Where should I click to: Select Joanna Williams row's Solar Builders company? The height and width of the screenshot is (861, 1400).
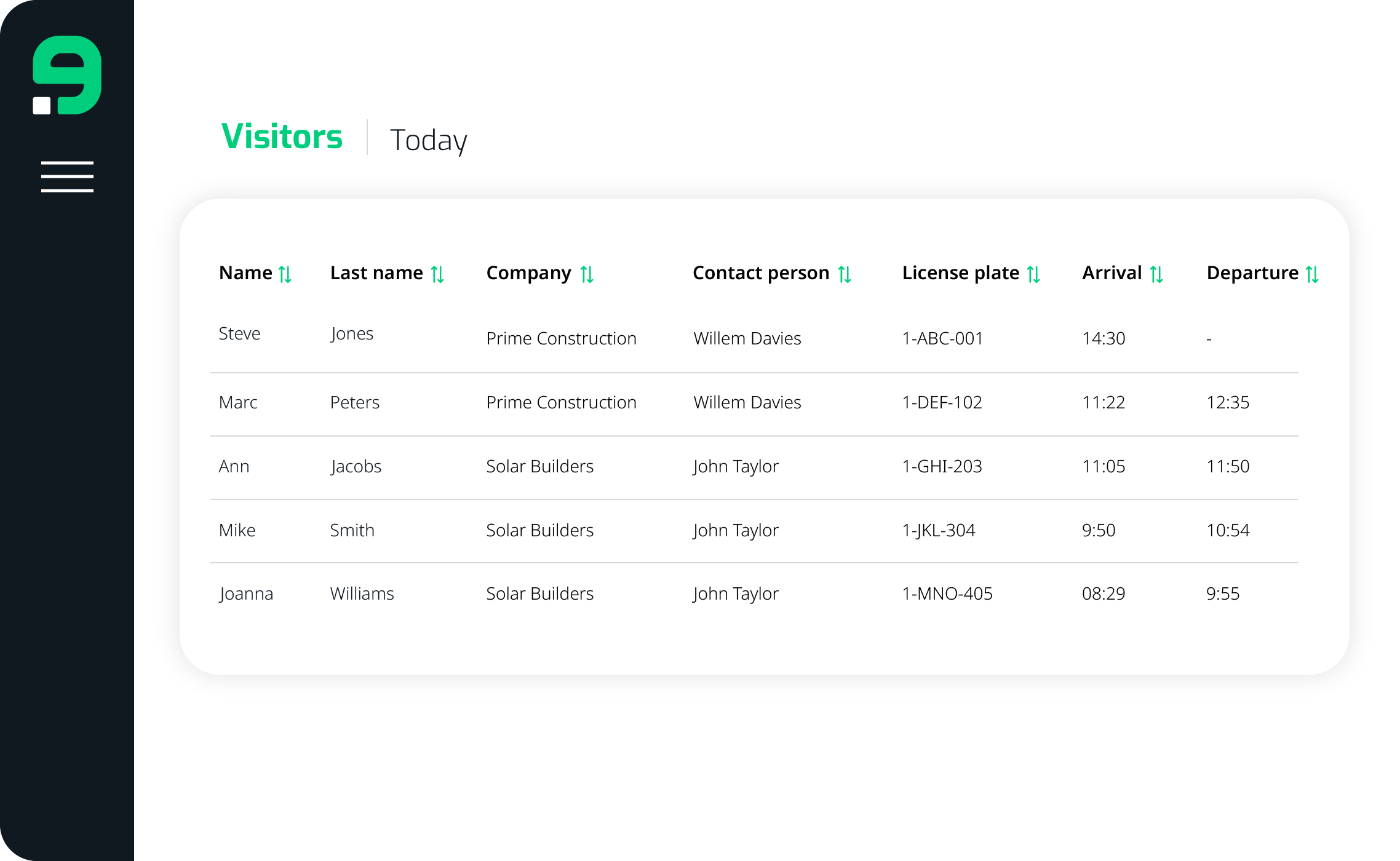click(x=539, y=593)
